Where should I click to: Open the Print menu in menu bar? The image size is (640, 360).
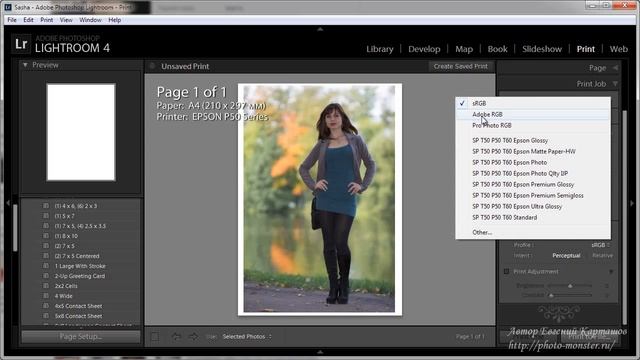pyautogui.click(x=47, y=20)
